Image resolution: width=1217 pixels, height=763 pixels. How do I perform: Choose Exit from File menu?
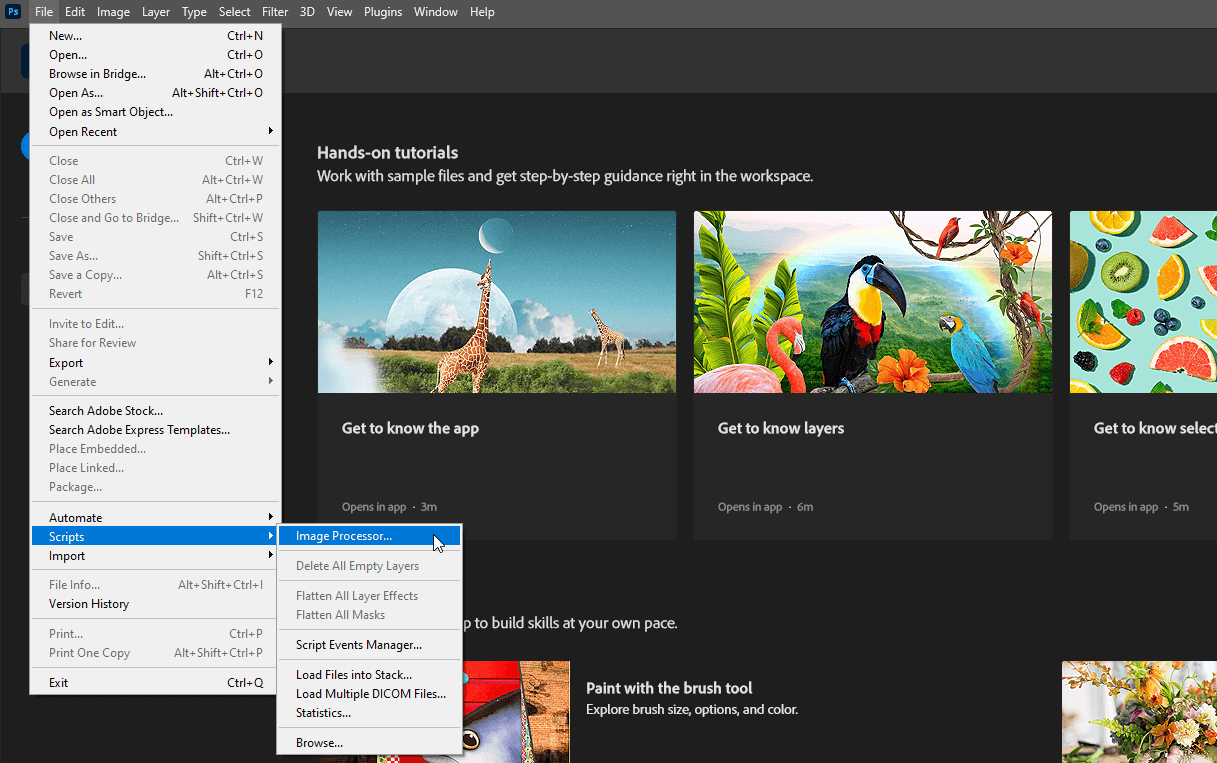tap(156, 683)
